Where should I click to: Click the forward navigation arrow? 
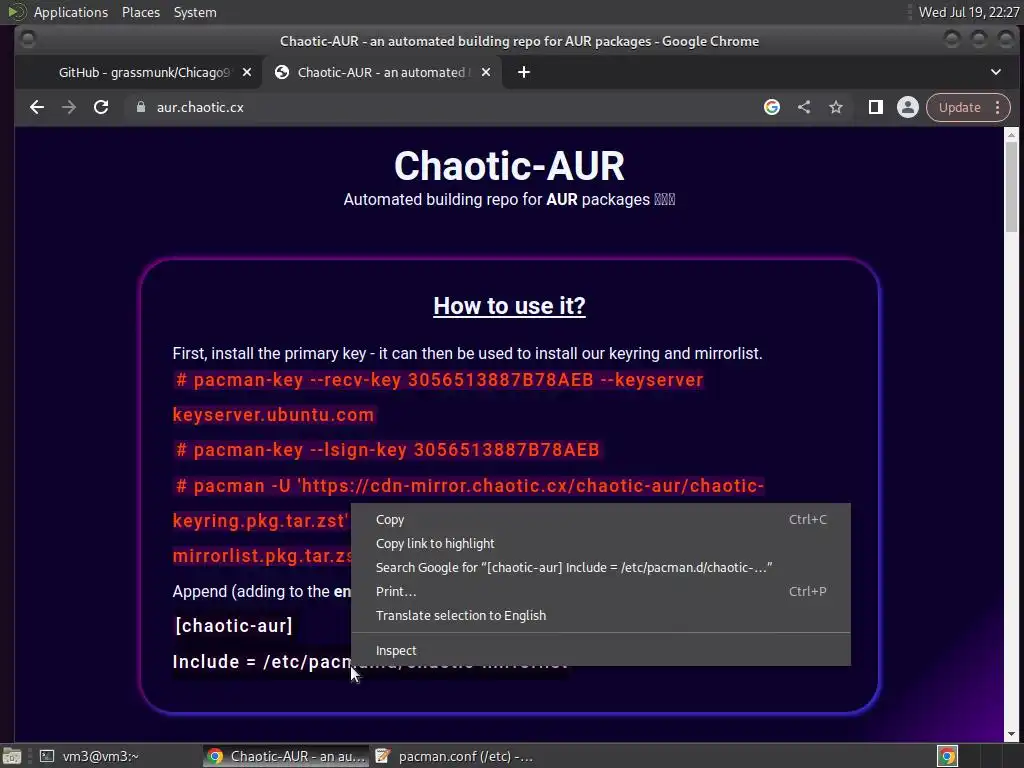(69, 107)
